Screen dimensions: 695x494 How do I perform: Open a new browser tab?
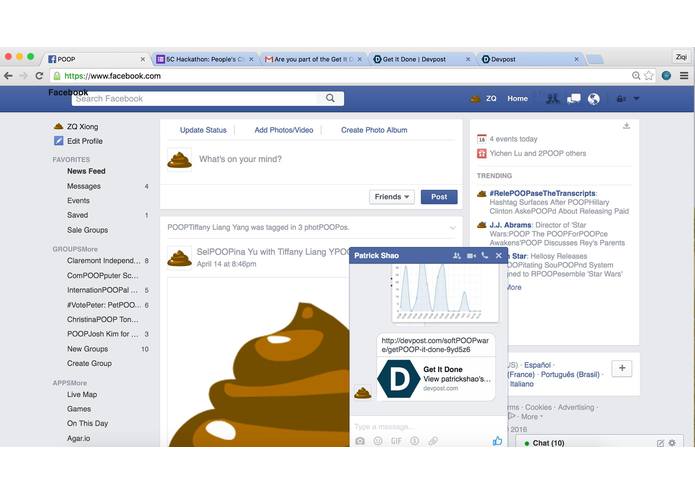pos(595,59)
